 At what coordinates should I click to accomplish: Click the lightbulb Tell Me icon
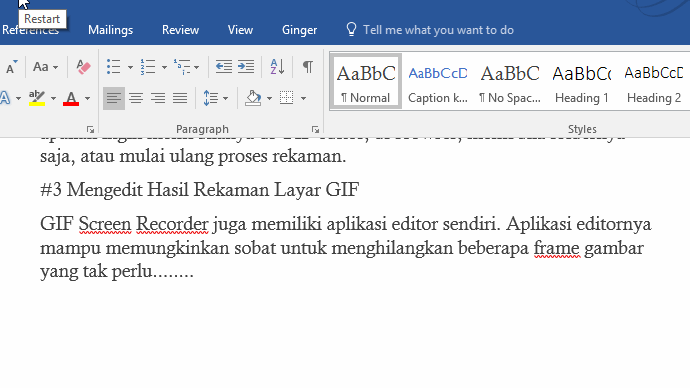351,29
